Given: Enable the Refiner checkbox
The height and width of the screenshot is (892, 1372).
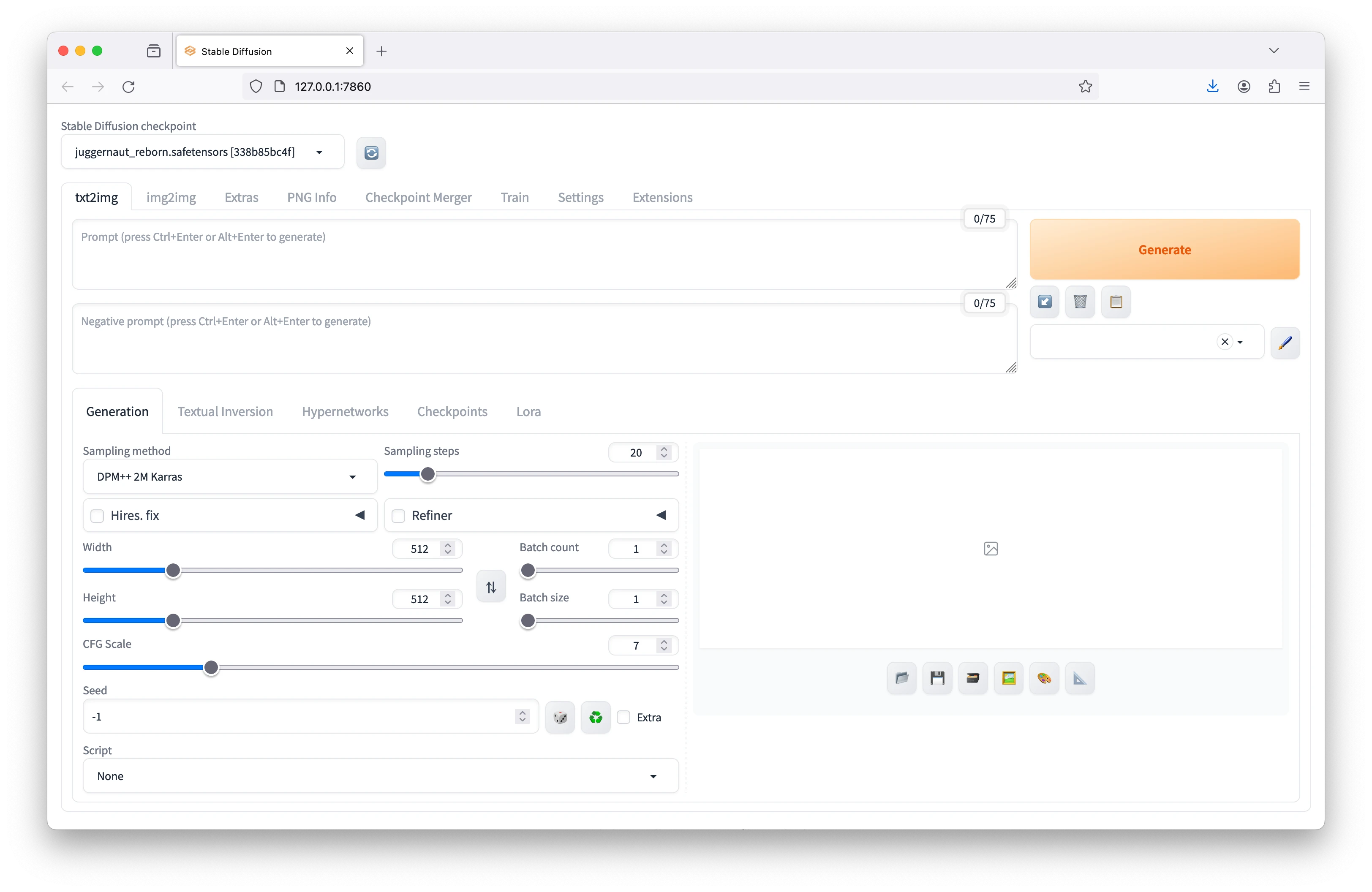Looking at the screenshot, I should (398, 516).
